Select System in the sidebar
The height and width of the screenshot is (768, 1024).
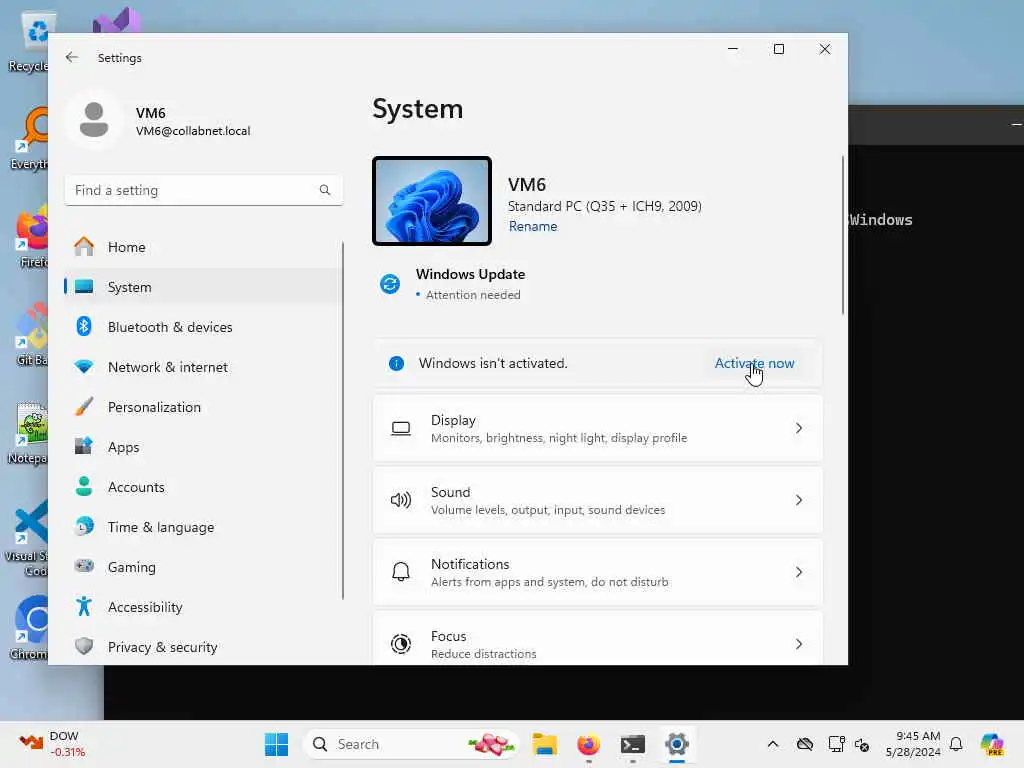click(204, 287)
